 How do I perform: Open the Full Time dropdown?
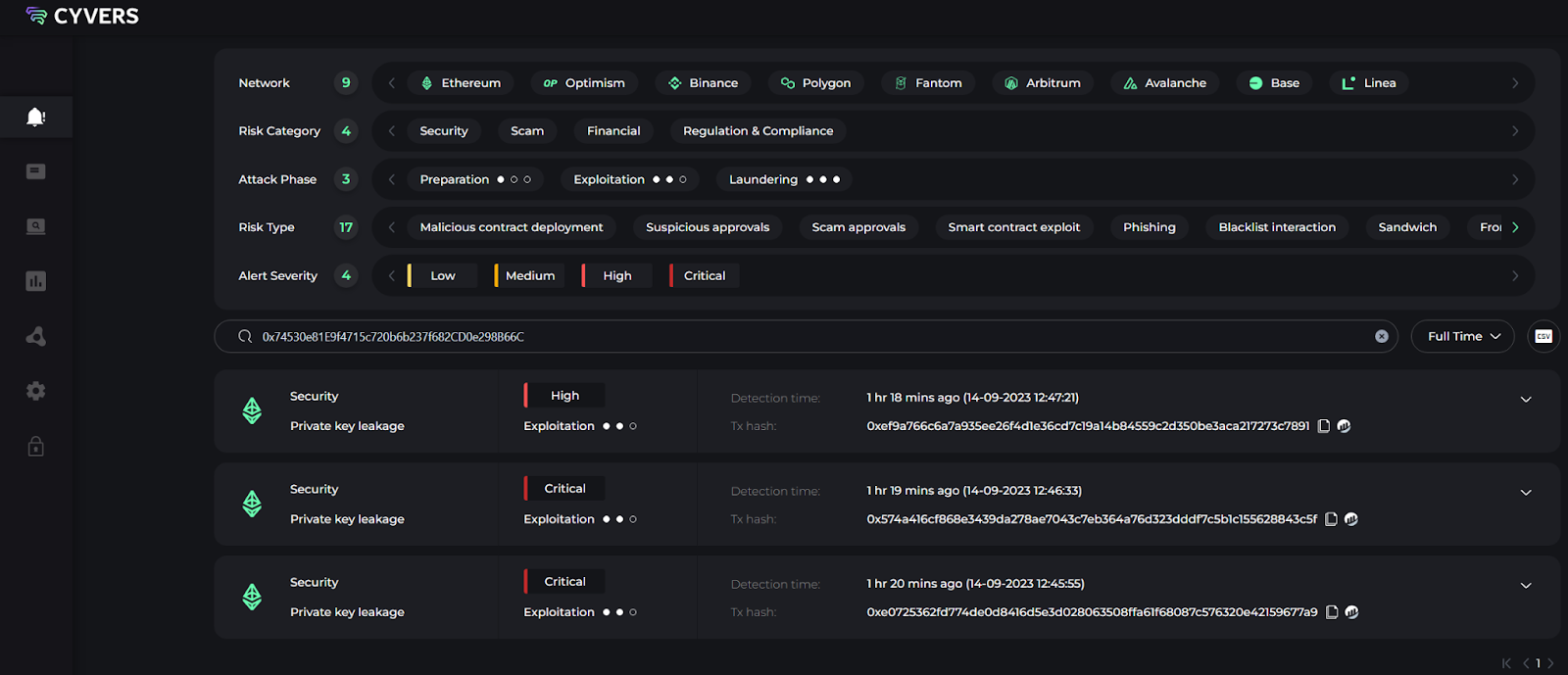point(1462,336)
